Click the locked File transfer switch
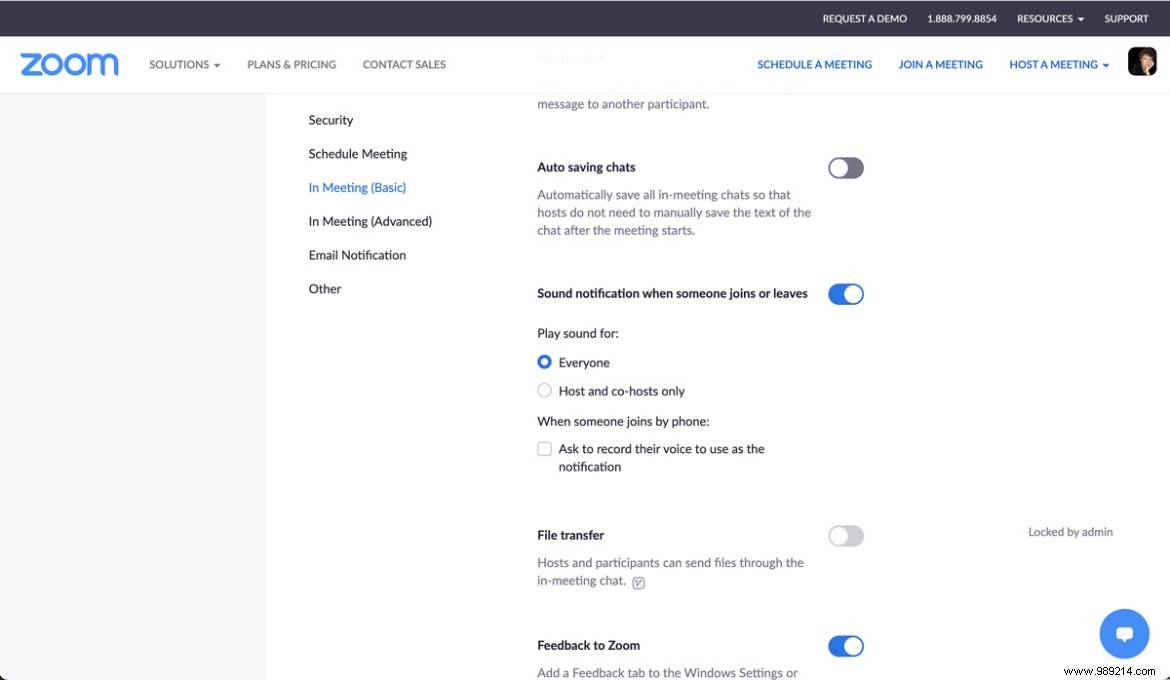 pos(845,536)
